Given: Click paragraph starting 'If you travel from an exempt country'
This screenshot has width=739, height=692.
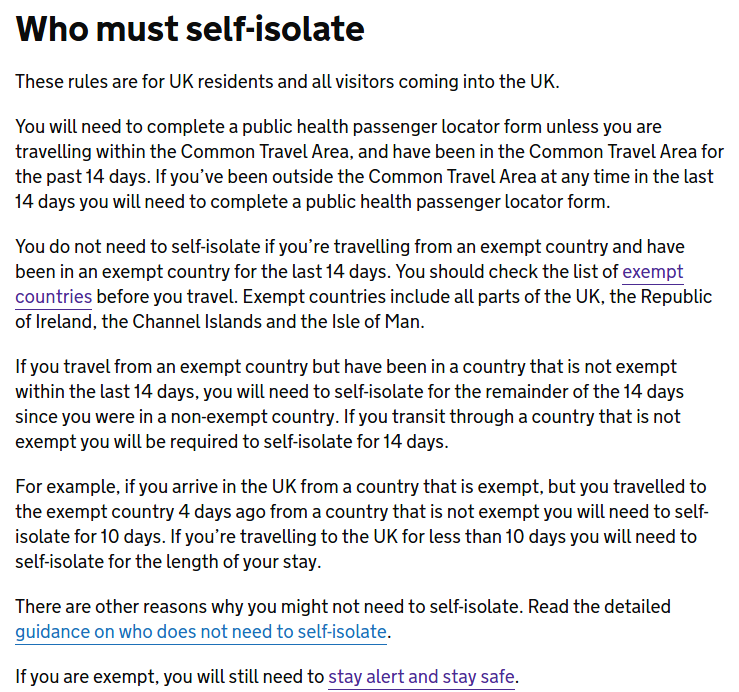Looking at the screenshot, I should tap(349, 404).
